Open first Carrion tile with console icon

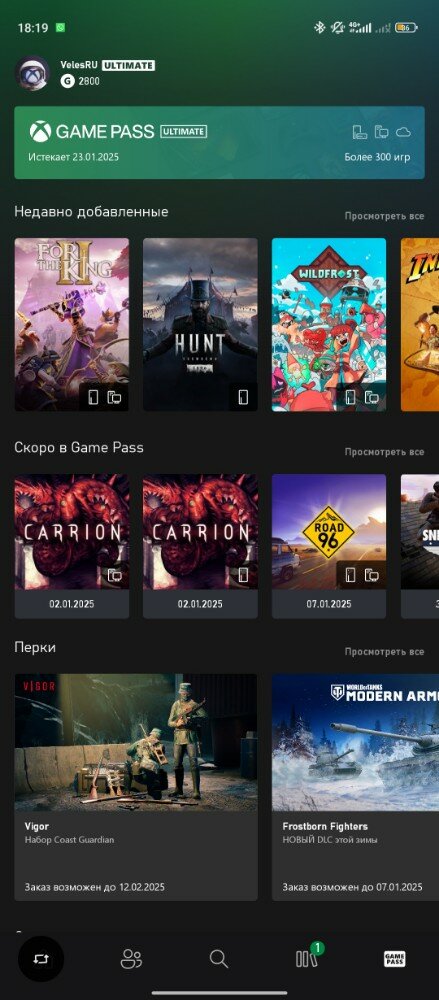click(71, 546)
